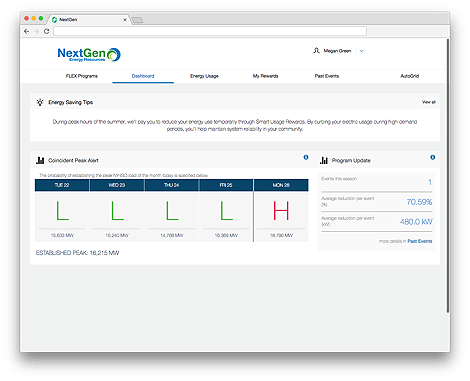Open the Past Events tab
Image resolution: width=470 pixels, height=381 pixels.
tap(327, 76)
